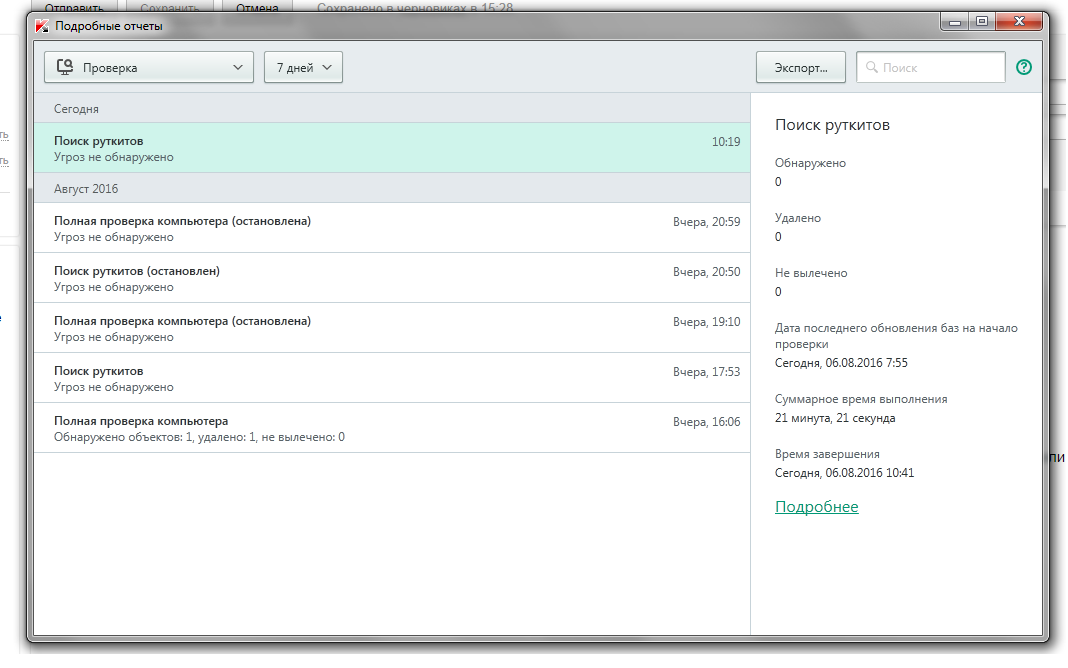The height and width of the screenshot is (668, 1068).
Task: Select Полная проверка компьютера (остановлена) at 19:10
Action: (x=392, y=328)
